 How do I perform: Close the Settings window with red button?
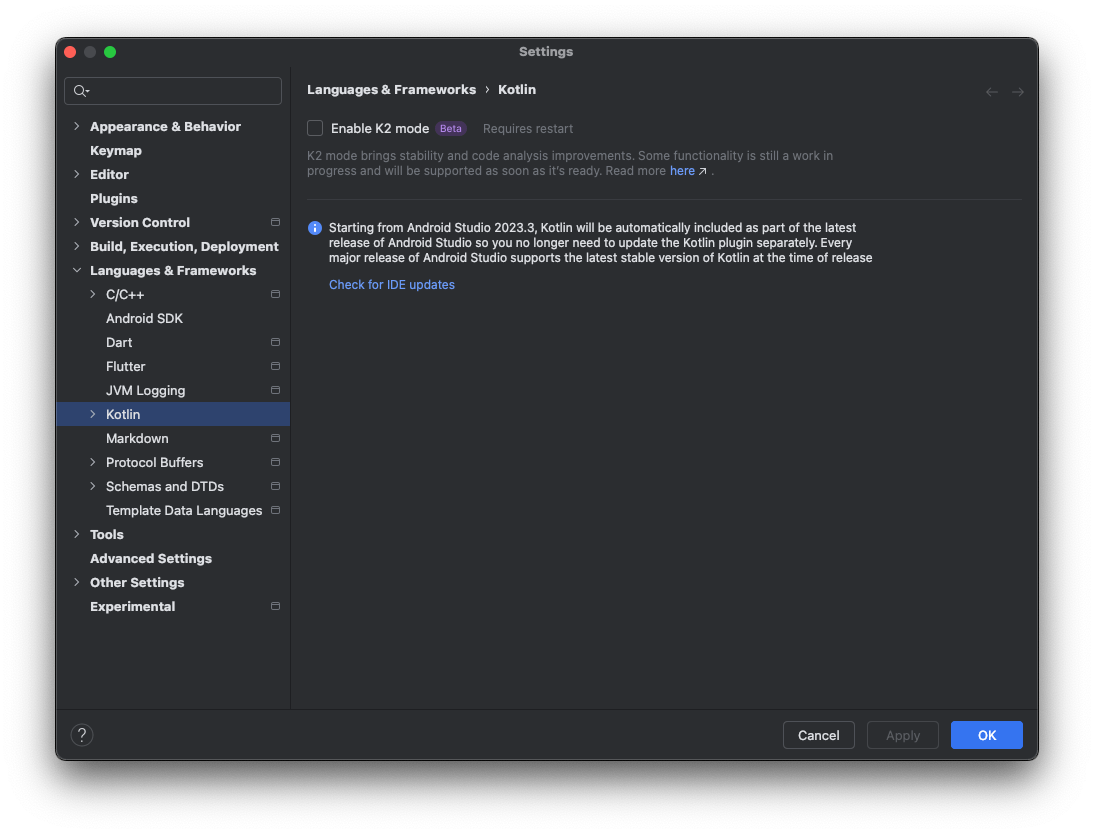(x=70, y=52)
